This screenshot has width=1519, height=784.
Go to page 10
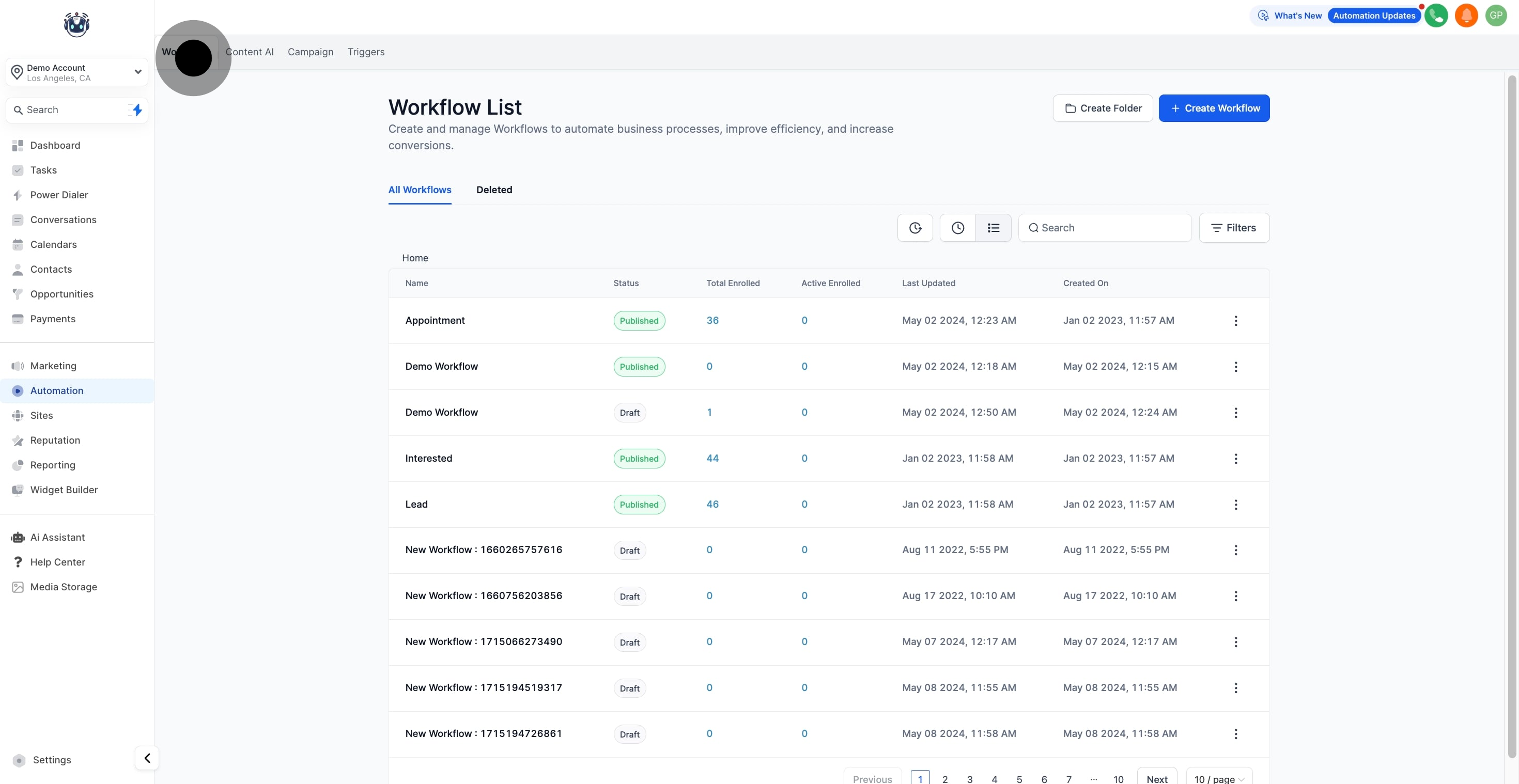[1118, 779]
